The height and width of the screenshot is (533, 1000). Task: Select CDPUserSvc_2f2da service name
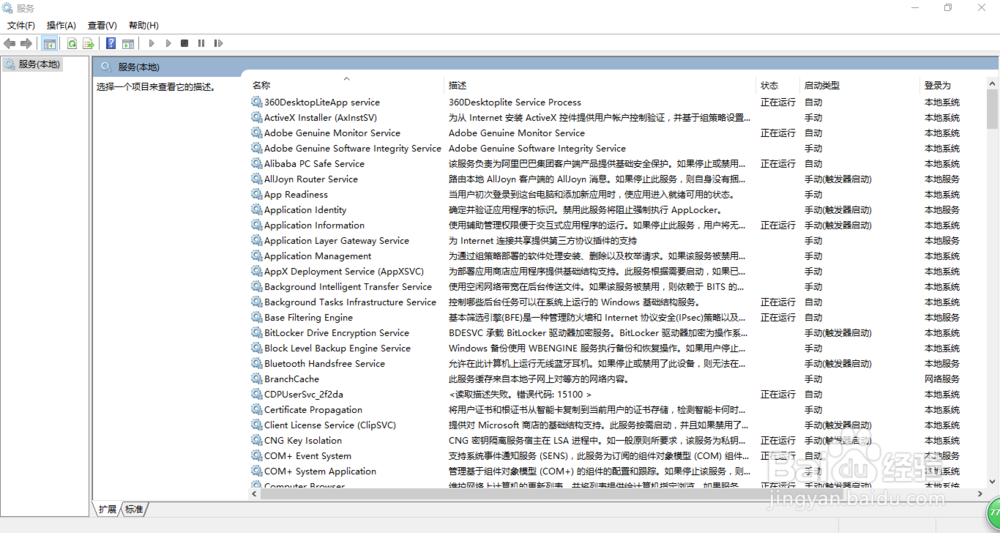point(304,394)
